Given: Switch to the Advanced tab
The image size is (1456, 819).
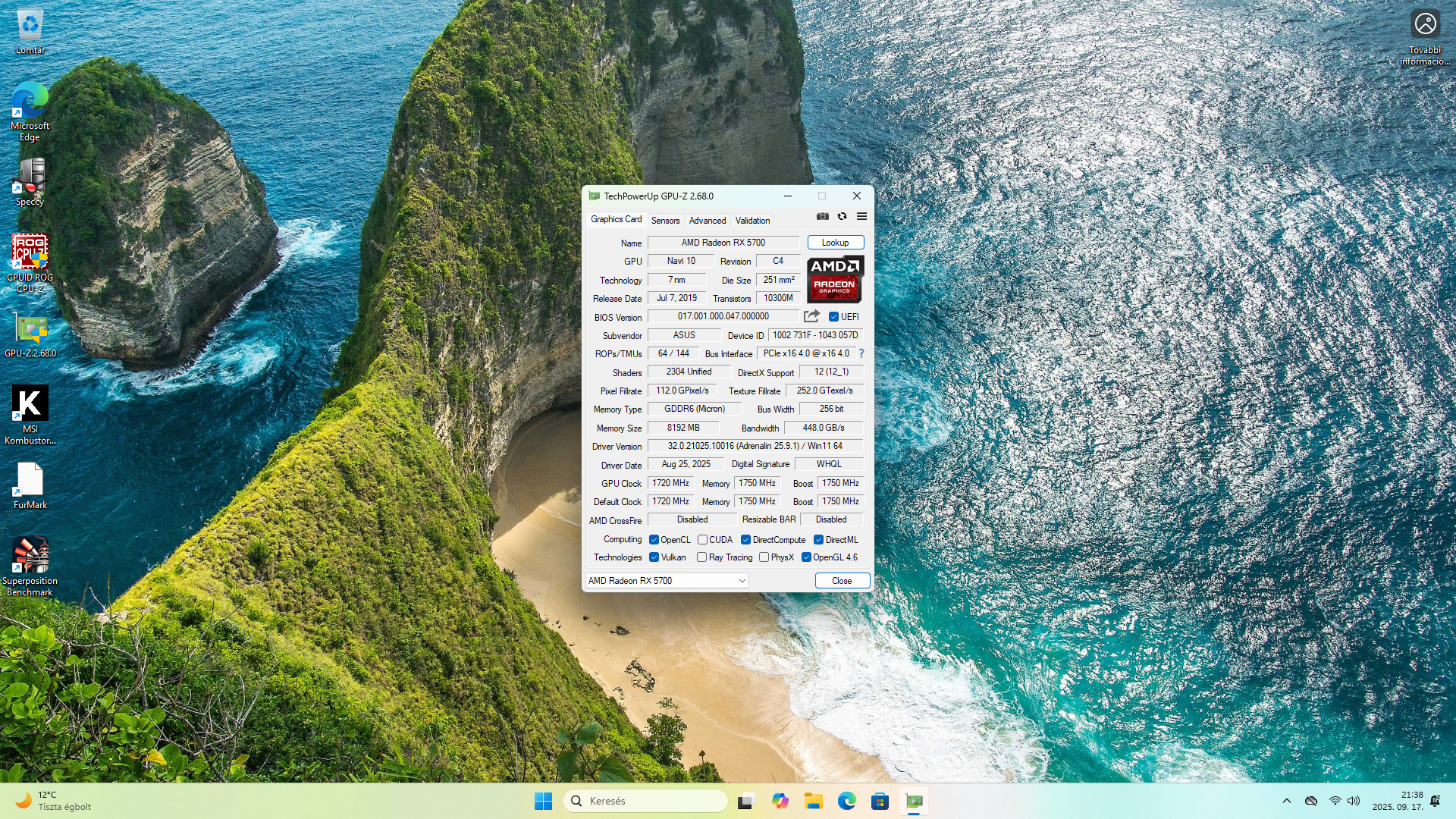Looking at the screenshot, I should point(707,221).
